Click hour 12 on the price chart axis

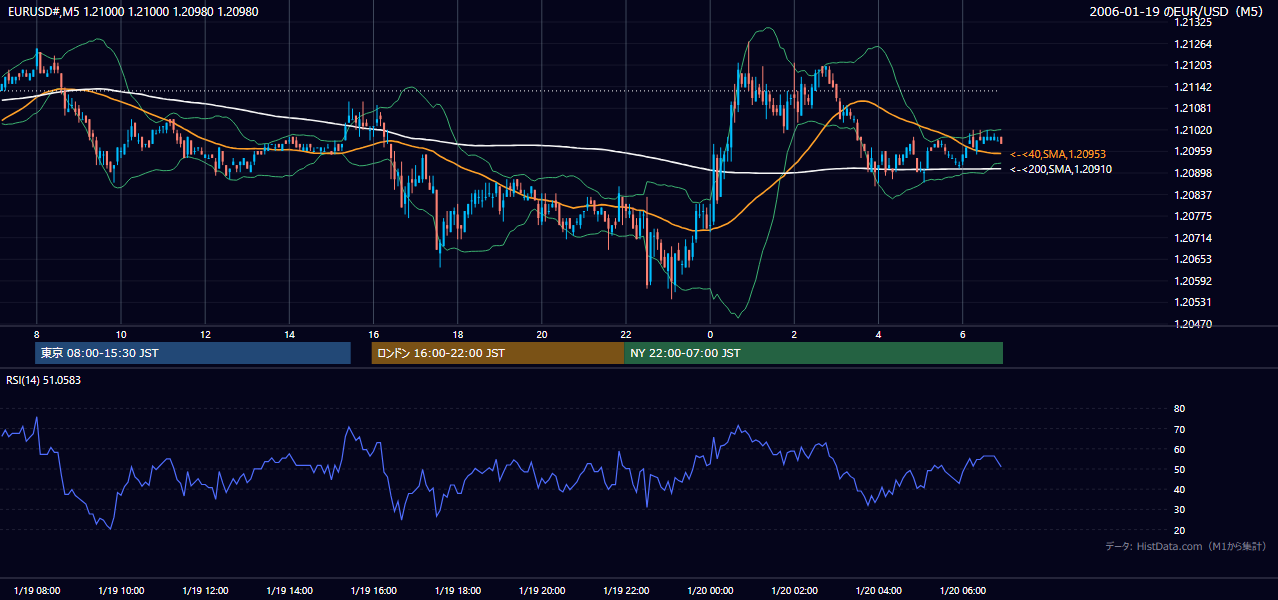[204, 334]
